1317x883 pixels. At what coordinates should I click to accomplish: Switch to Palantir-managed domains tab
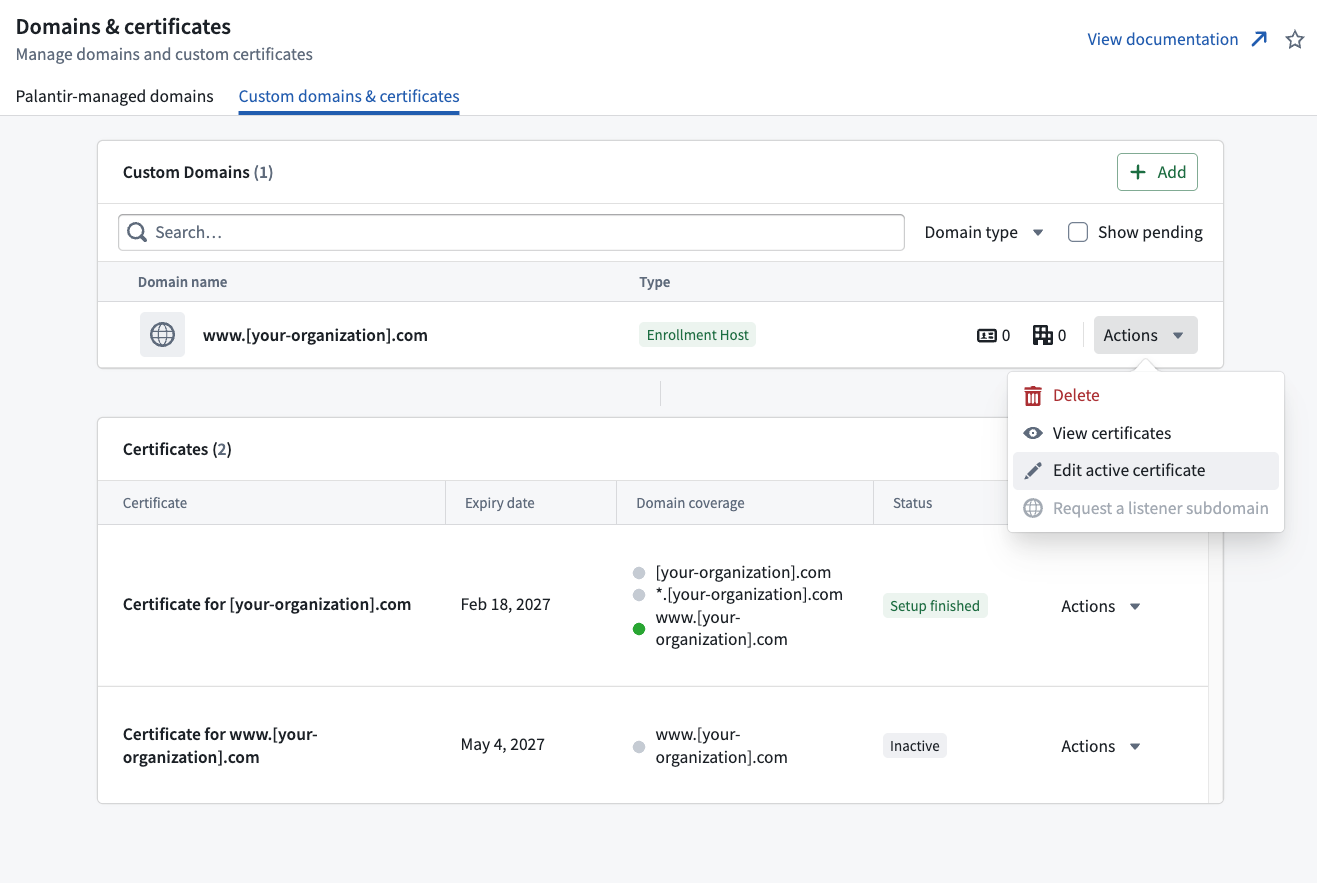coord(115,96)
